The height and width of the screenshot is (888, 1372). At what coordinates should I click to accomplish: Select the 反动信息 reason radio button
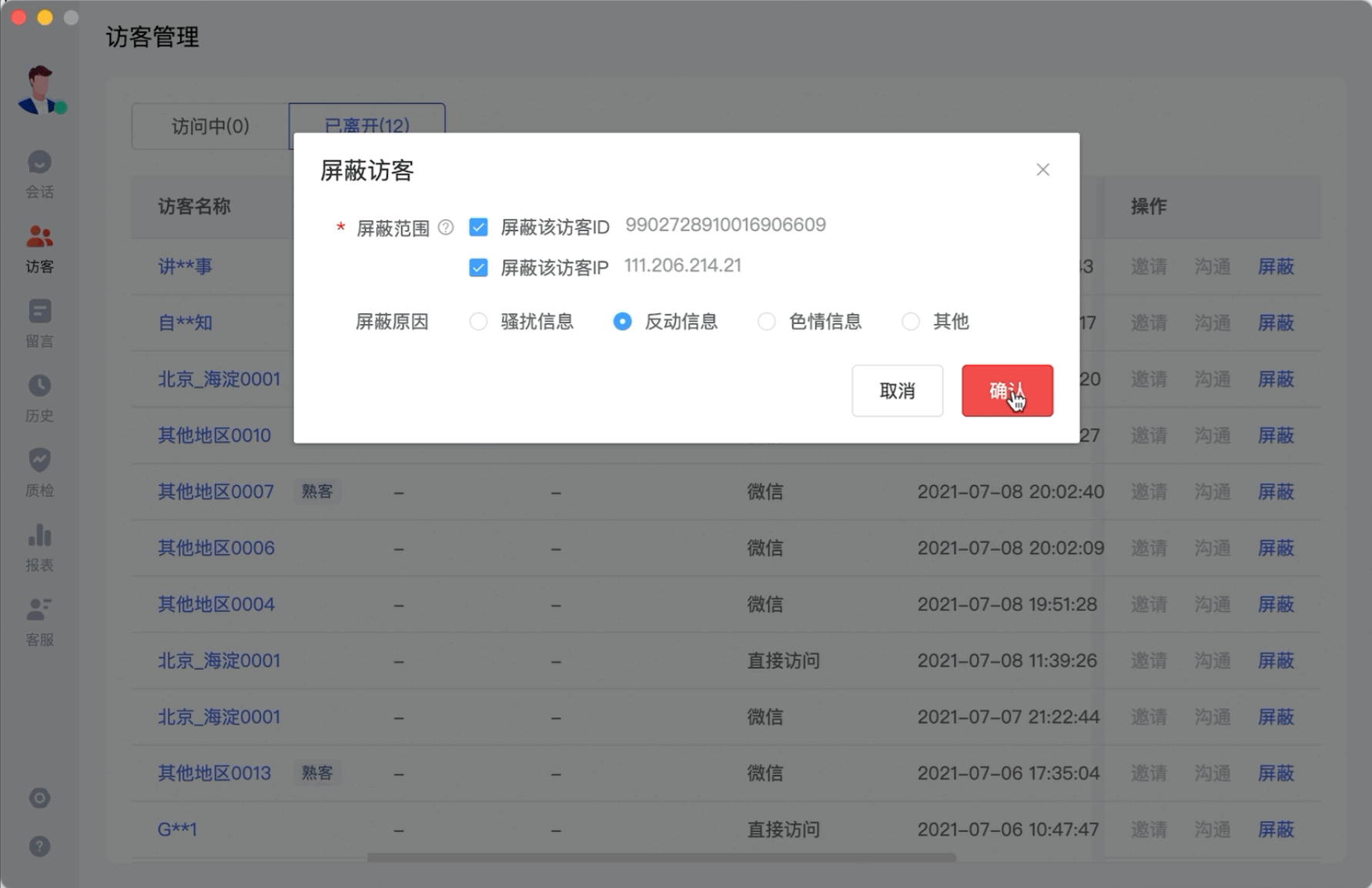pos(622,321)
